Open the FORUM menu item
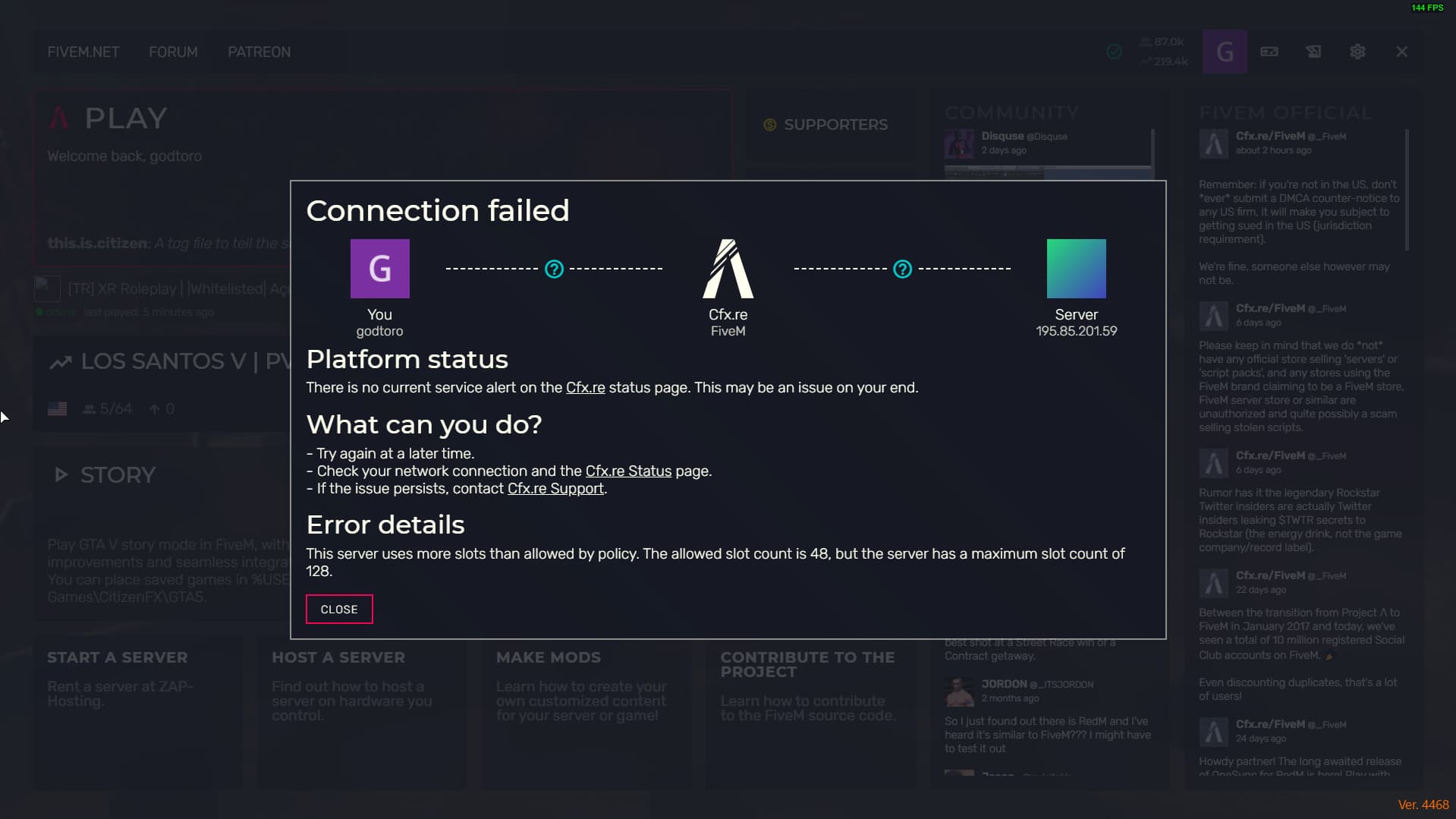The height and width of the screenshot is (819, 1456). coord(173,52)
